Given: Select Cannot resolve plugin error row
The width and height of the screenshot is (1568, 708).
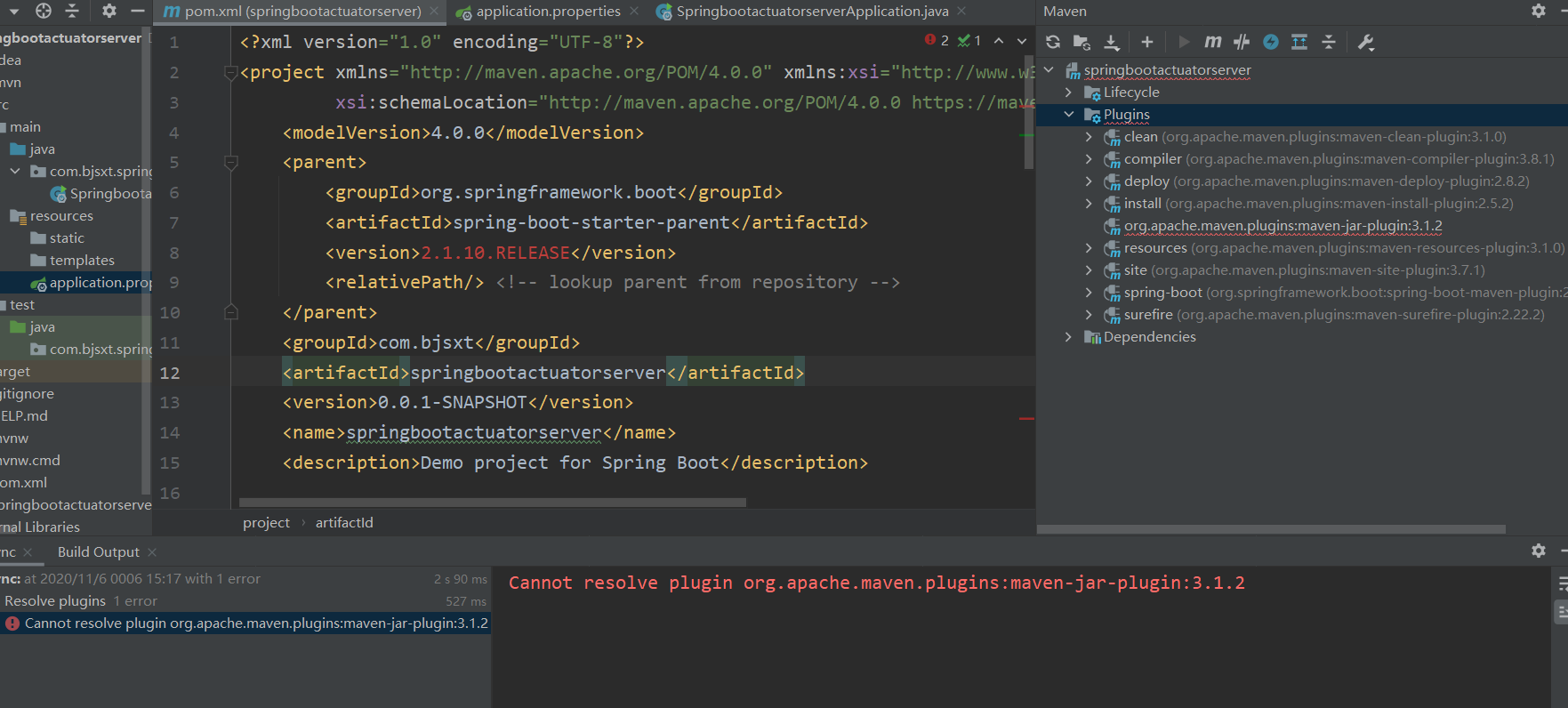Looking at the screenshot, I should tap(245, 624).
